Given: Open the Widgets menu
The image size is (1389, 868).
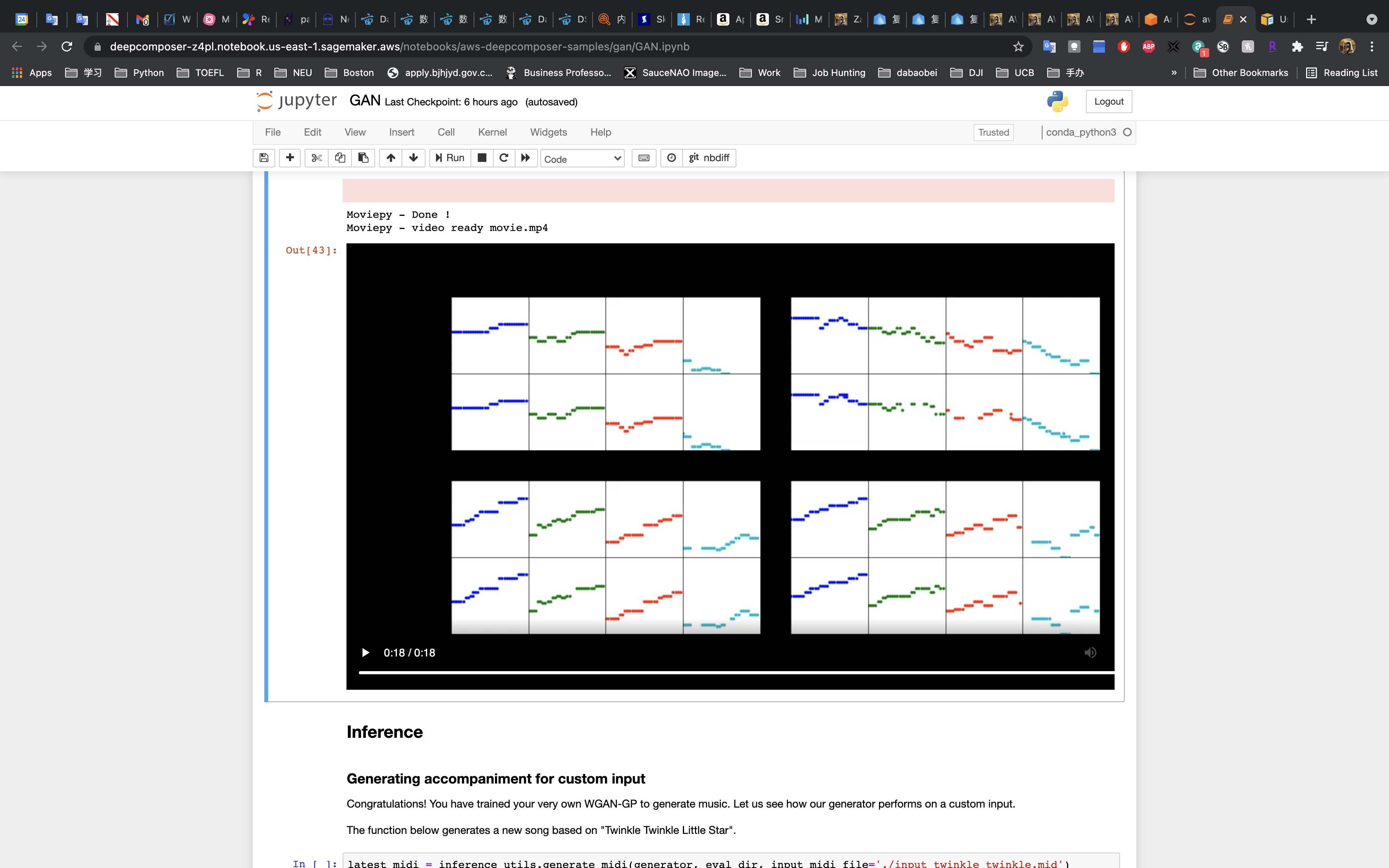Looking at the screenshot, I should point(548,132).
